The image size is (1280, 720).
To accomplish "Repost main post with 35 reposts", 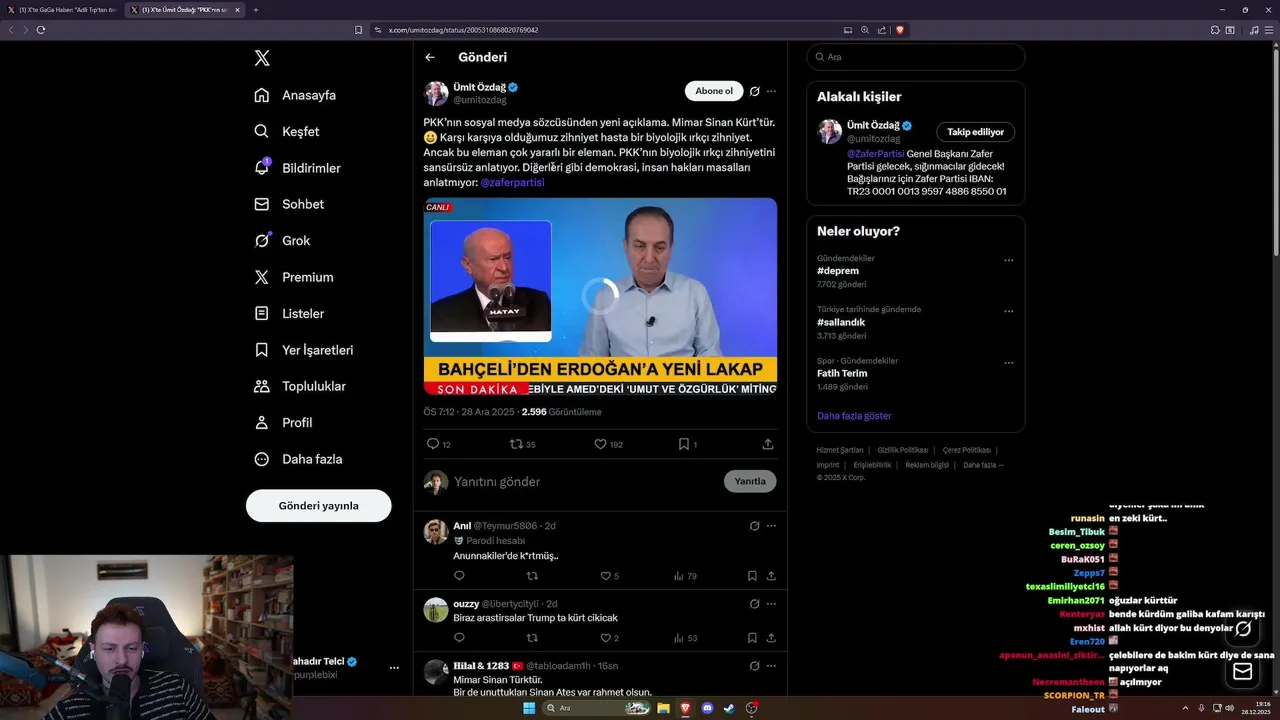I will tap(523, 444).
